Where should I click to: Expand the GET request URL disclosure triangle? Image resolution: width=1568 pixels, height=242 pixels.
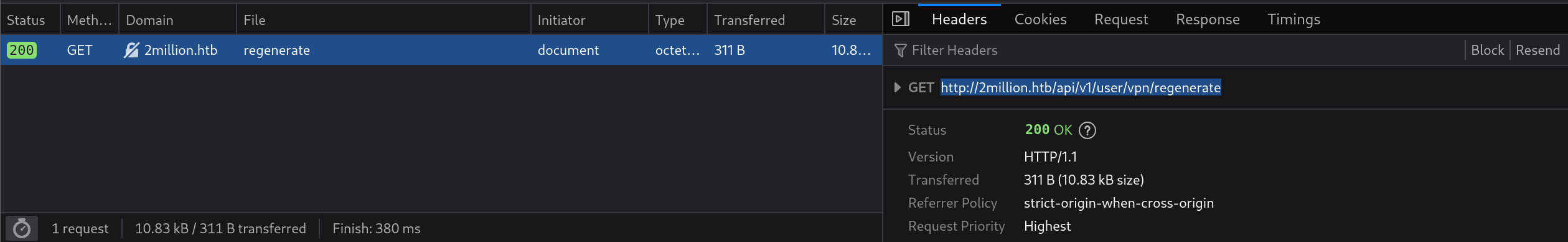click(x=897, y=87)
